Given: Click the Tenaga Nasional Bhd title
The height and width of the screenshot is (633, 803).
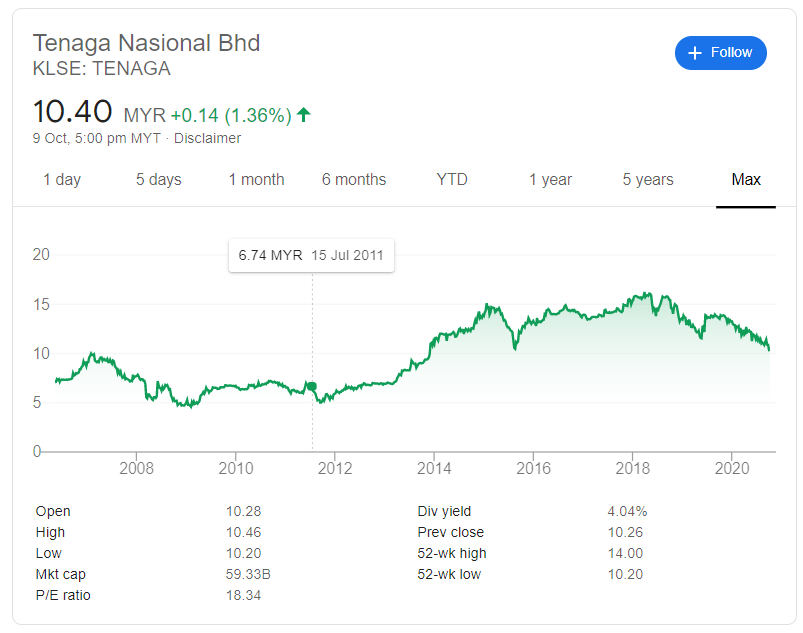Looking at the screenshot, I should click(146, 43).
